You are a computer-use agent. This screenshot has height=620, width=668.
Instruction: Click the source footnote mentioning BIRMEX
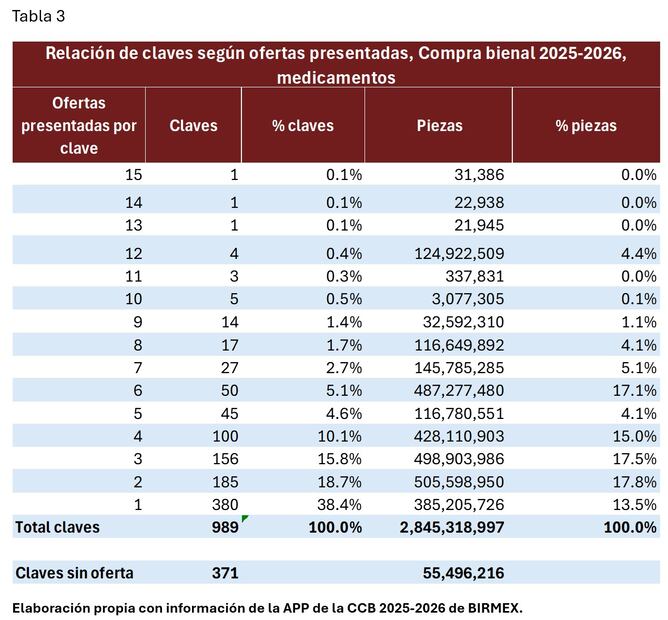267,607
